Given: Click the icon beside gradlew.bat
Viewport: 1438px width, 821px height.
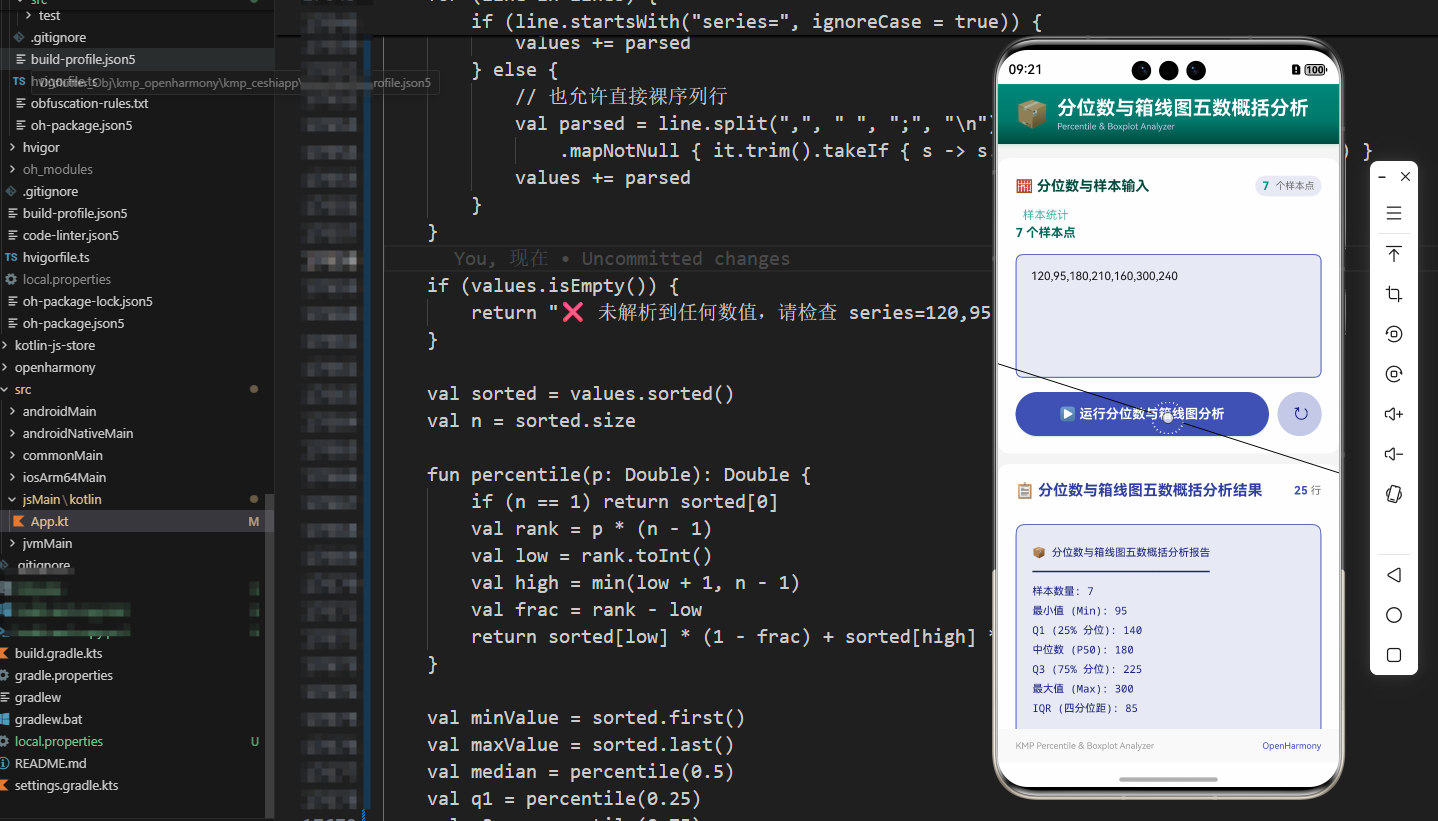Looking at the screenshot, I should coord(5,719).
